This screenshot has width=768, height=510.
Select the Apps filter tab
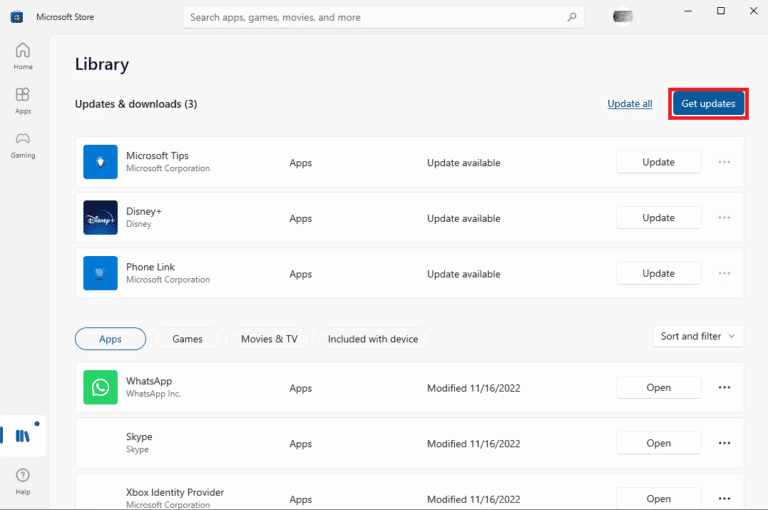point(110,339)
